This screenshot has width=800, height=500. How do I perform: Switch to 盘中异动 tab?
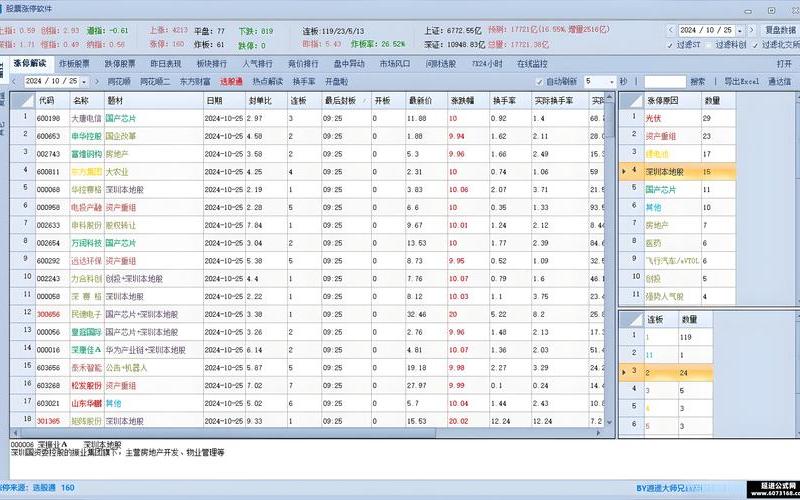(349, 64)
